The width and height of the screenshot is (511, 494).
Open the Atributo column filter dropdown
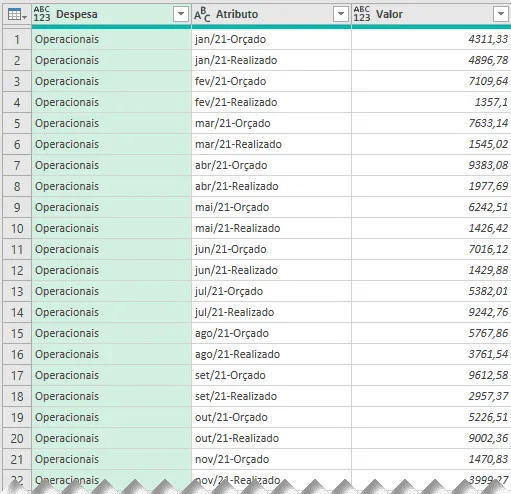click(341, 14)
